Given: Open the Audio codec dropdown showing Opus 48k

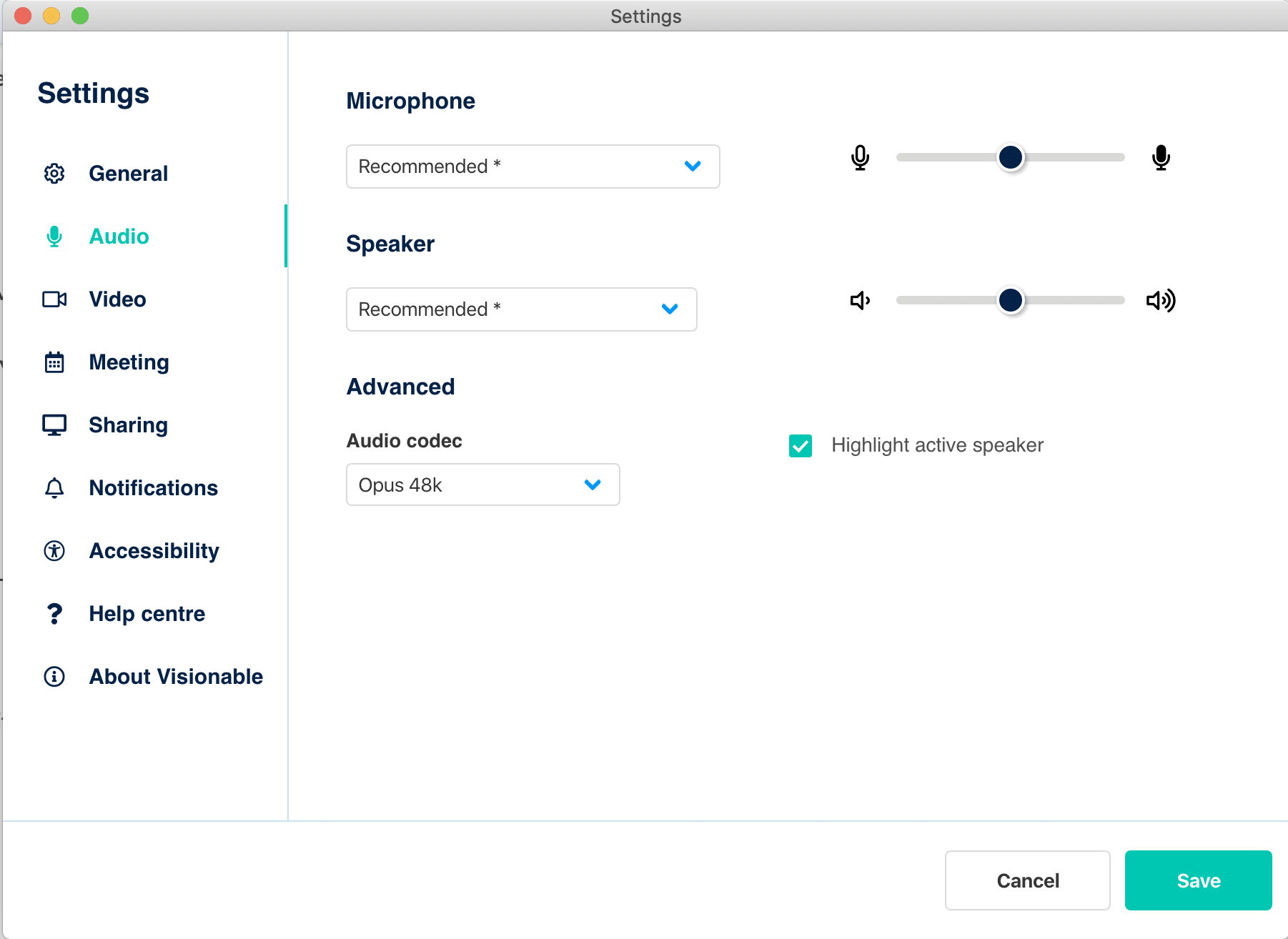Looking at the screenshot, I should (x=482, y=485).
